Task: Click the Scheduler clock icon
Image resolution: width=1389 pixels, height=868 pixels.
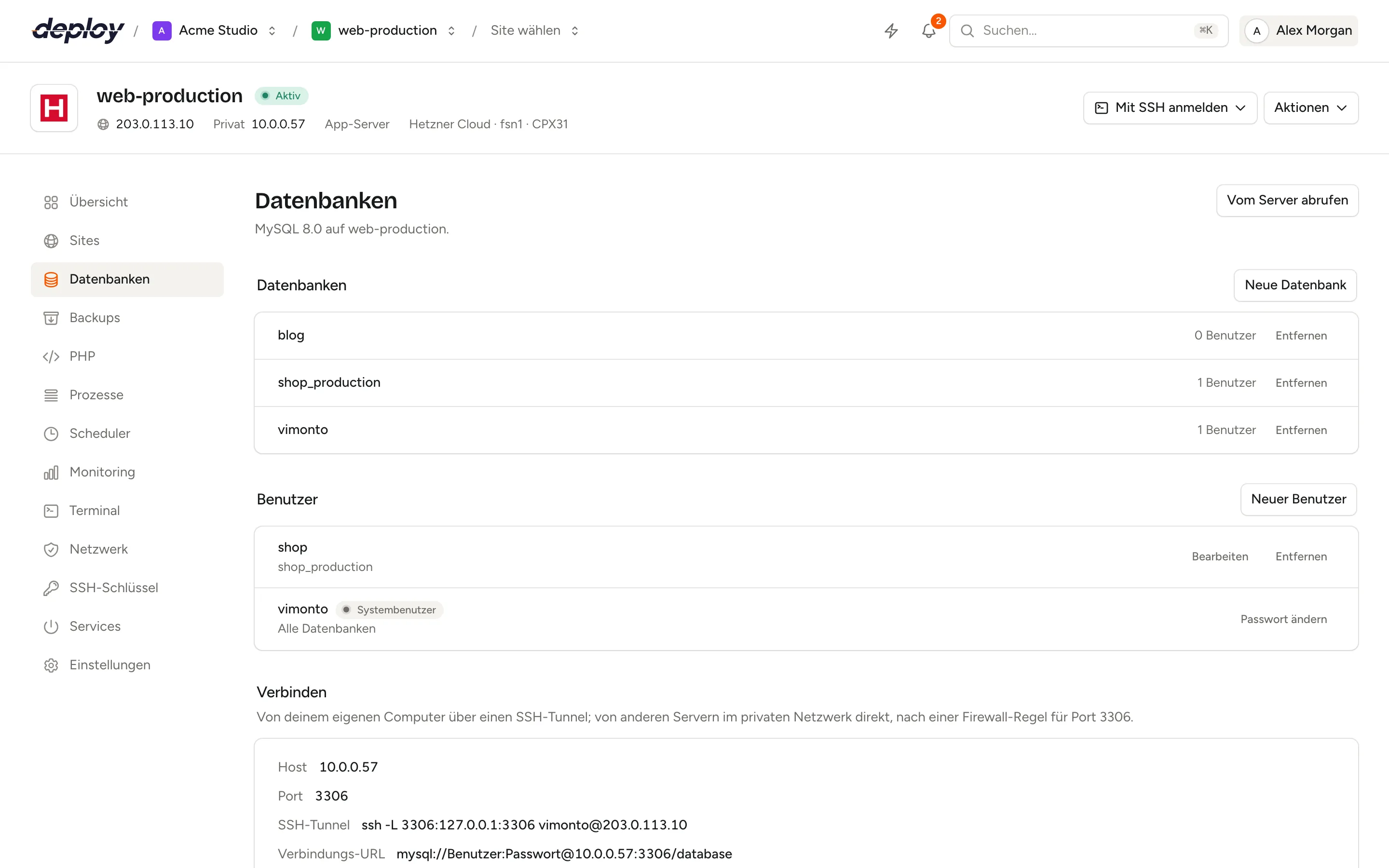Action: (51, 434)
